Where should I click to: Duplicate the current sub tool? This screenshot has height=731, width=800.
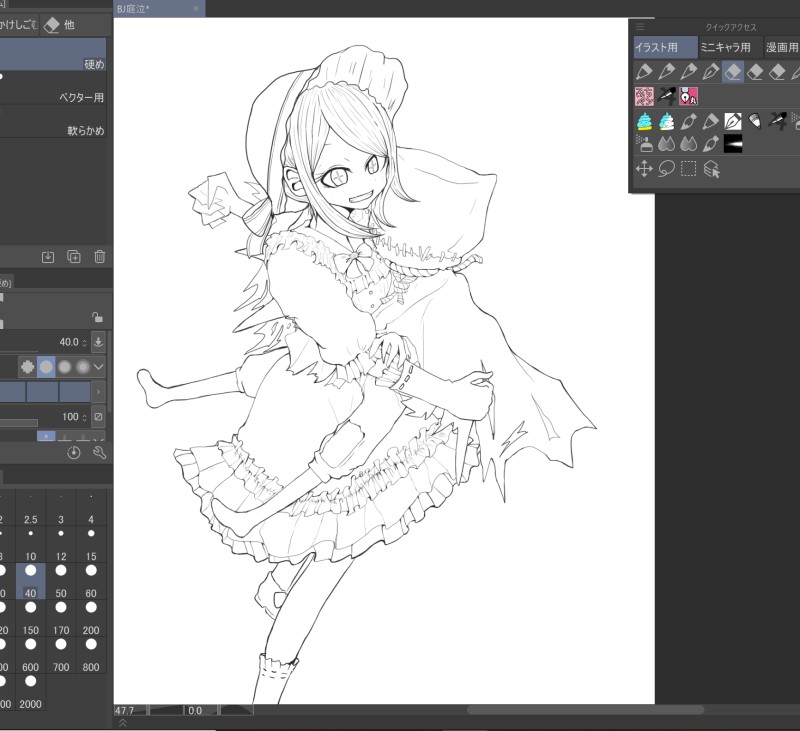pyautogui.click(x=74, y=257)
